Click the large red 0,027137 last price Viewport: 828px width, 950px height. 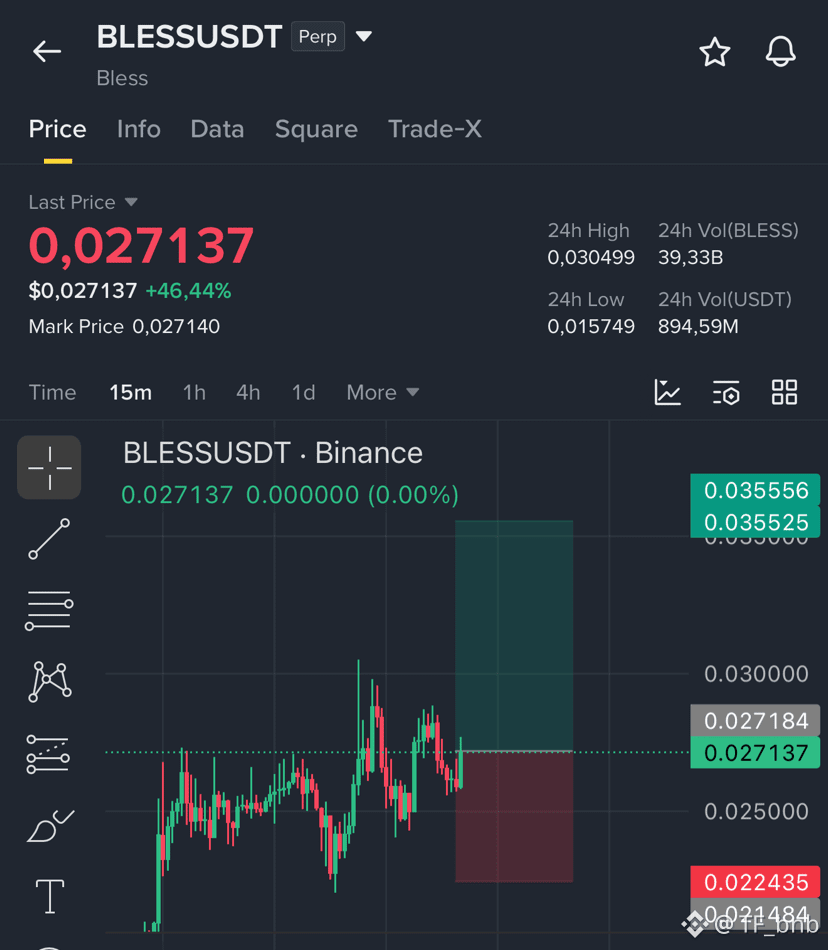coord(141,245)
